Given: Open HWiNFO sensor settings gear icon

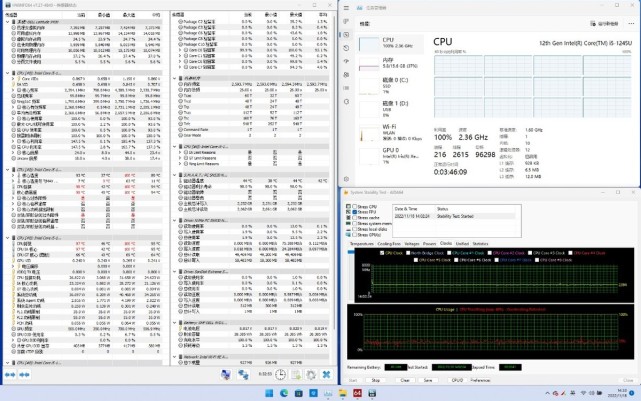Looking at the screenshot, I should 311,374.
